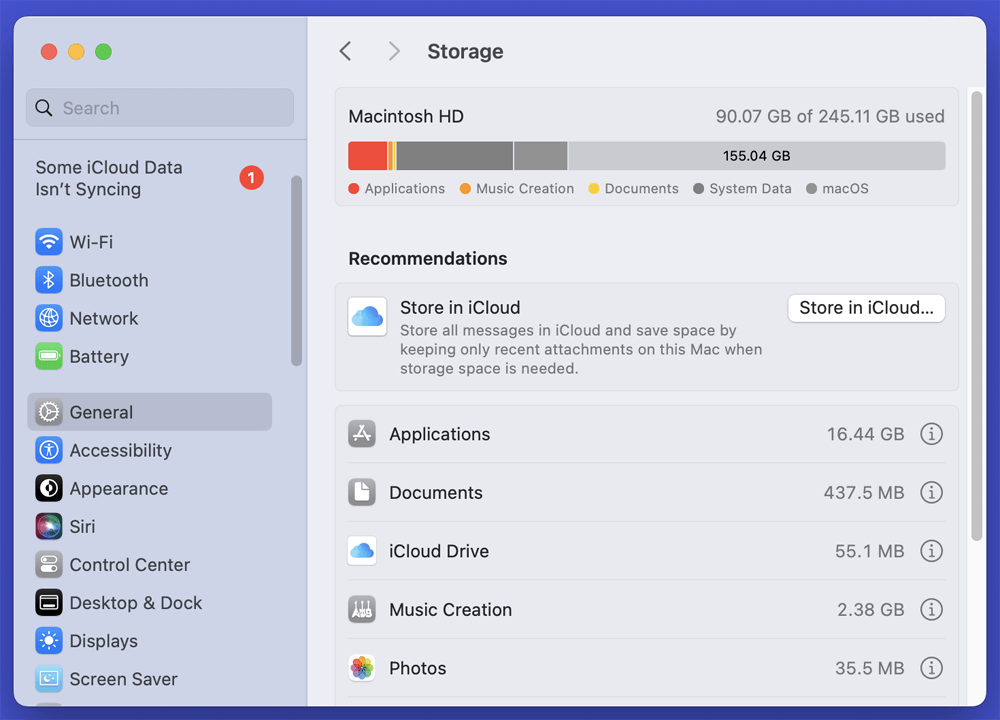Click inside the Search field
Screen dimensions: 1000x720
159,107
